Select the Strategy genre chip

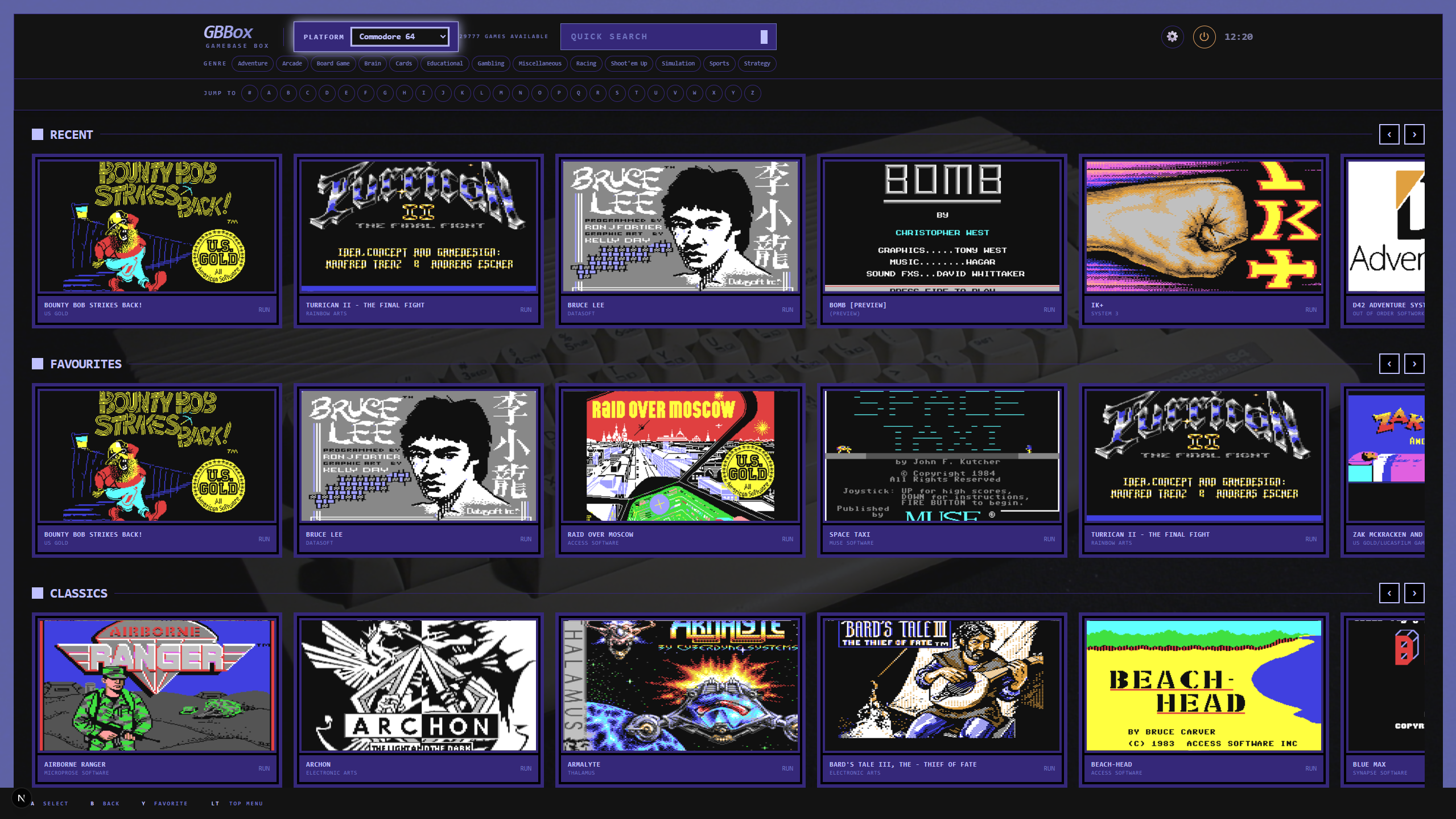pyautogui.click(x=757, y=63)
